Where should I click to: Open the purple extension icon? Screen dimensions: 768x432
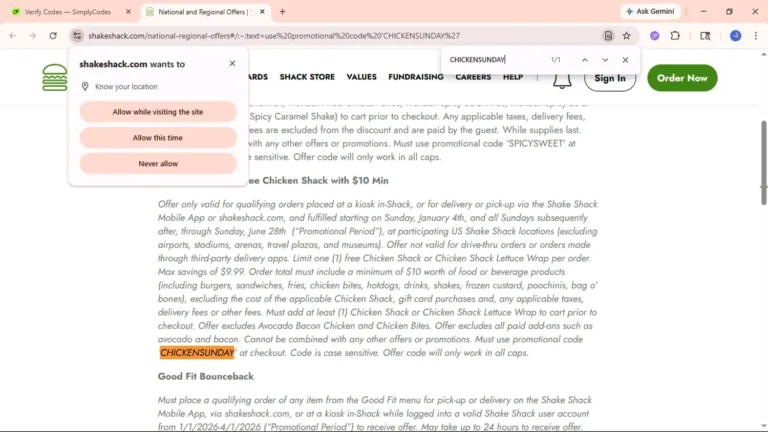pyautogui.click(x=654, y=36)
